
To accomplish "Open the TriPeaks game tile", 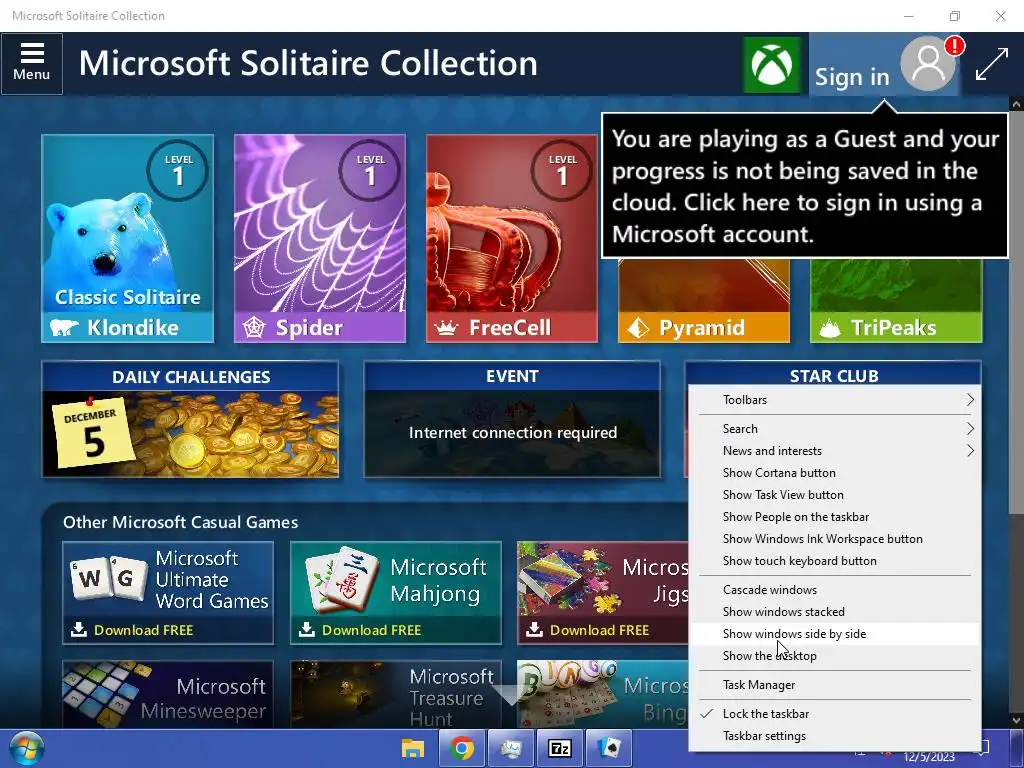I will point(895,301).
